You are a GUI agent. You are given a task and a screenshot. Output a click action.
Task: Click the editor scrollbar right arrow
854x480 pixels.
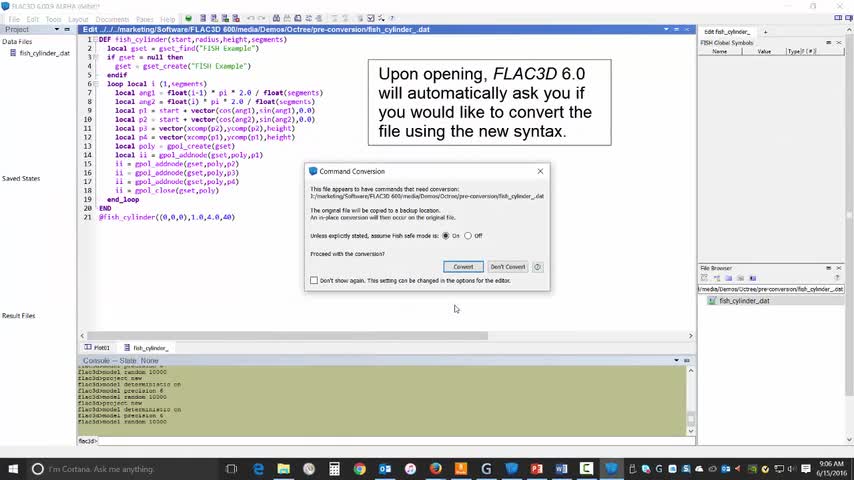[x=691, y=336]
